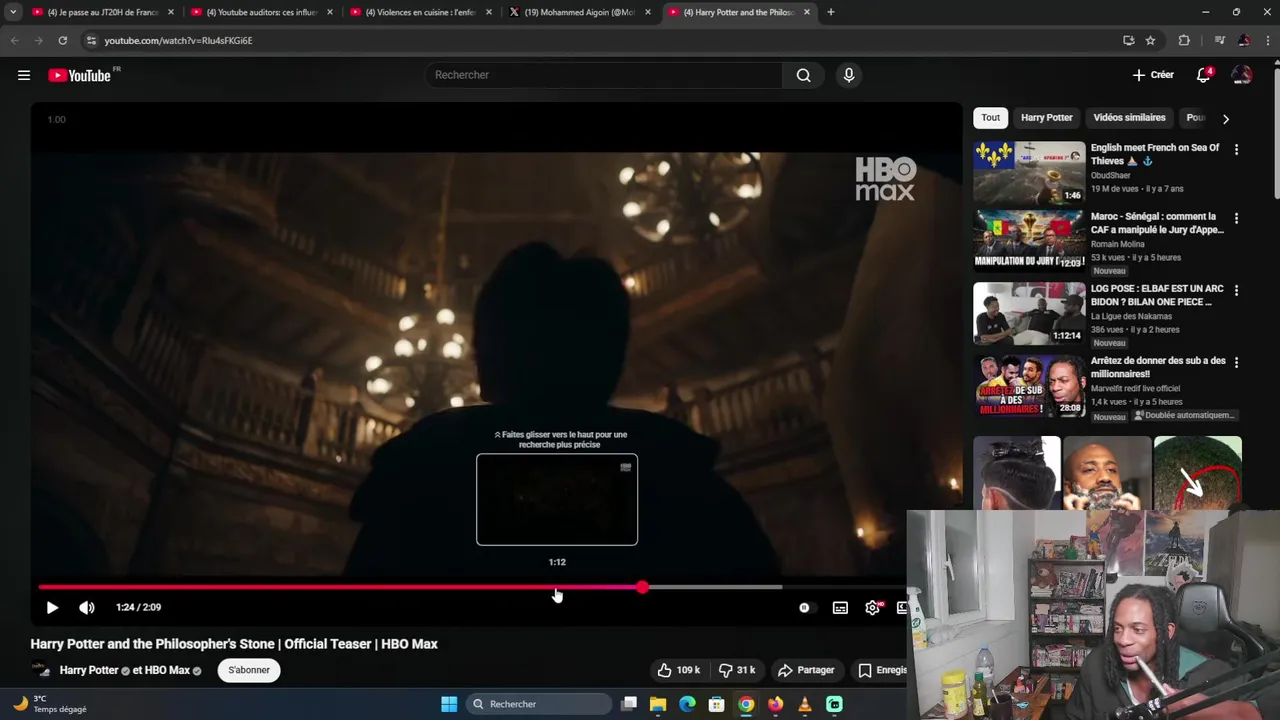Open the notifications bell
This screenshot has height=720, width=1280.
coord(1204,75)
